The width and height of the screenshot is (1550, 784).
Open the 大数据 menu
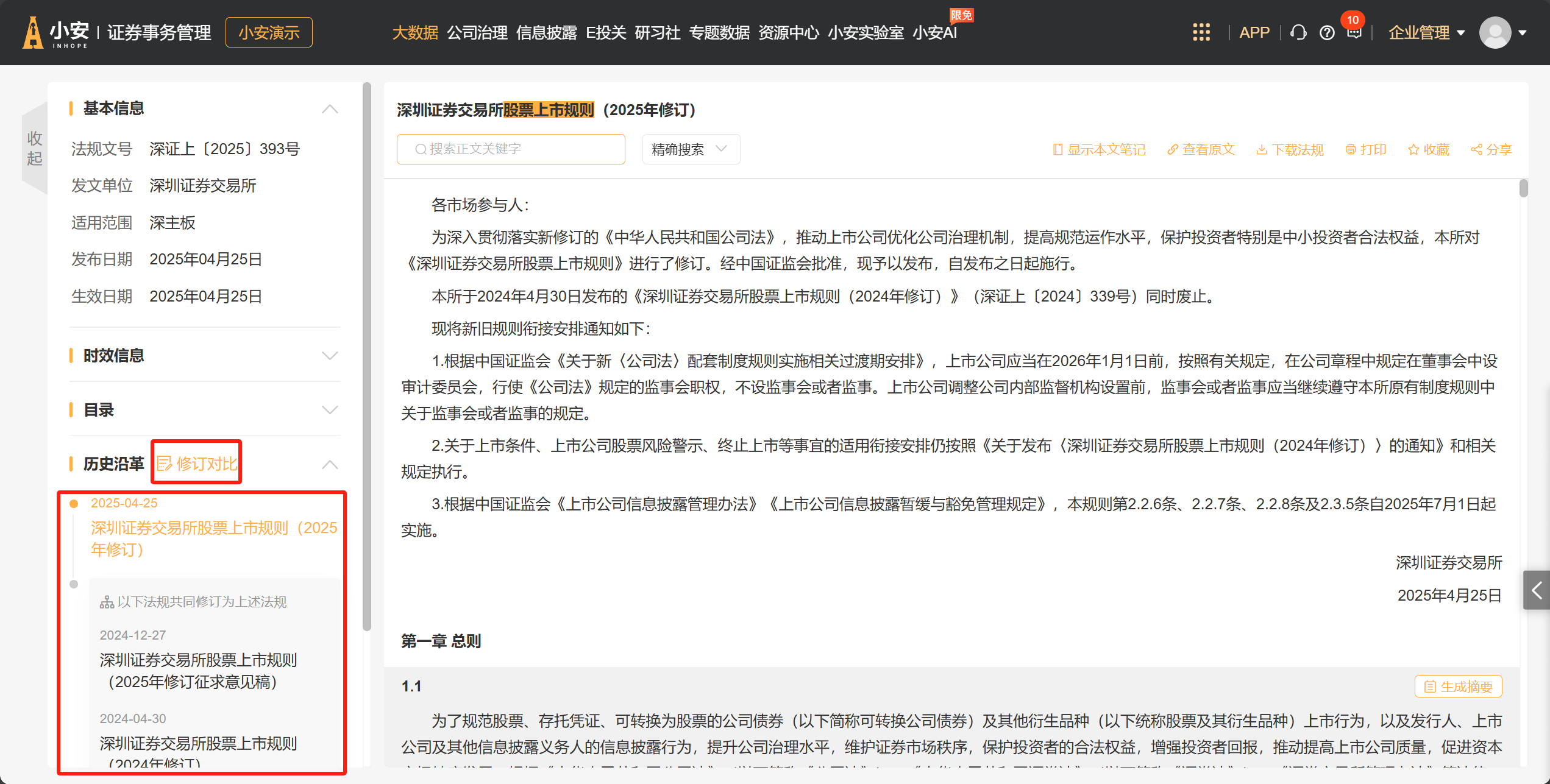[415, 32]
